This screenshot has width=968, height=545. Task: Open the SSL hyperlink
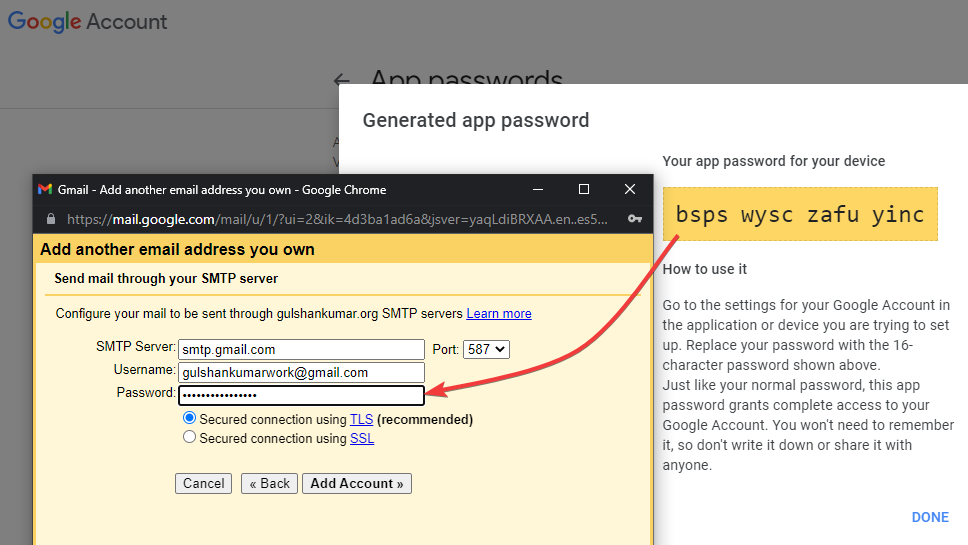(362, 439)
